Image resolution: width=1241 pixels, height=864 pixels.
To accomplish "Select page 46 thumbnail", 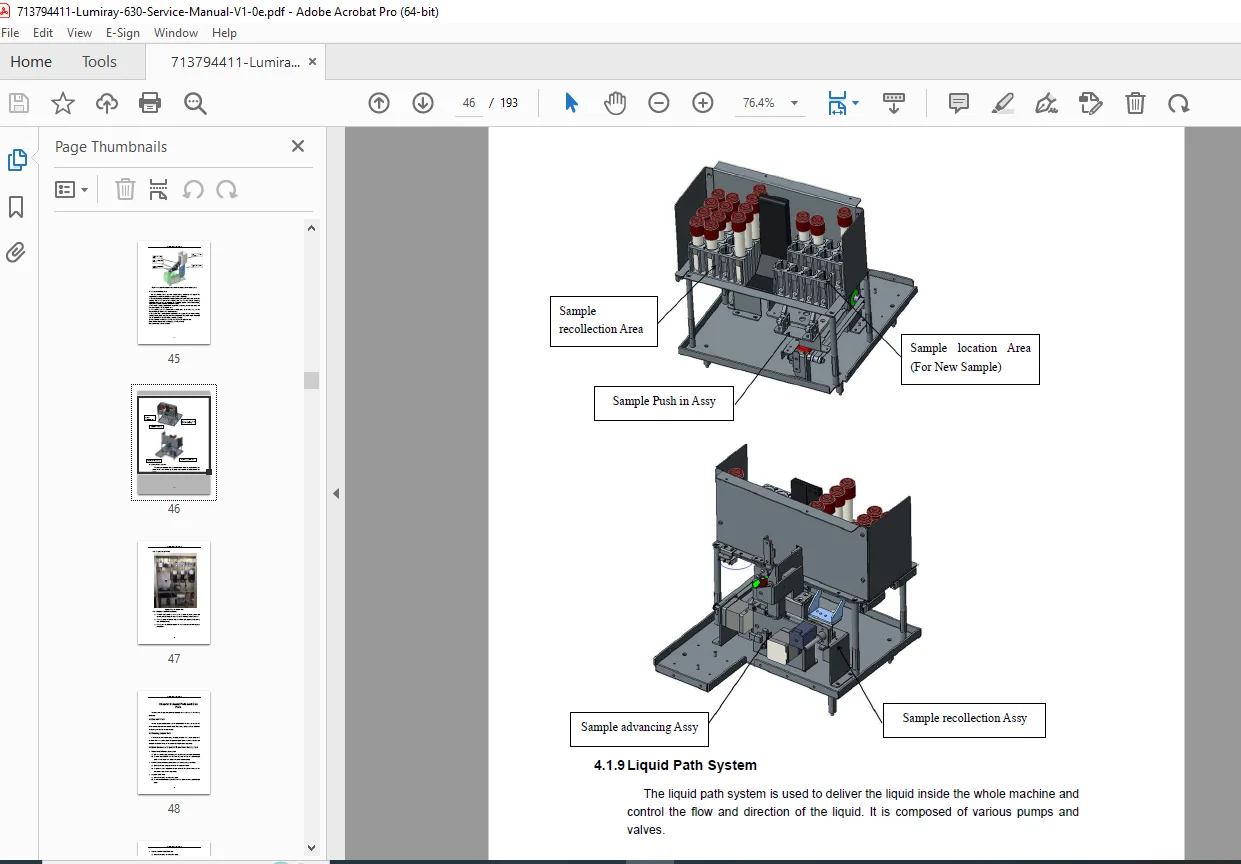I will 174,443.
